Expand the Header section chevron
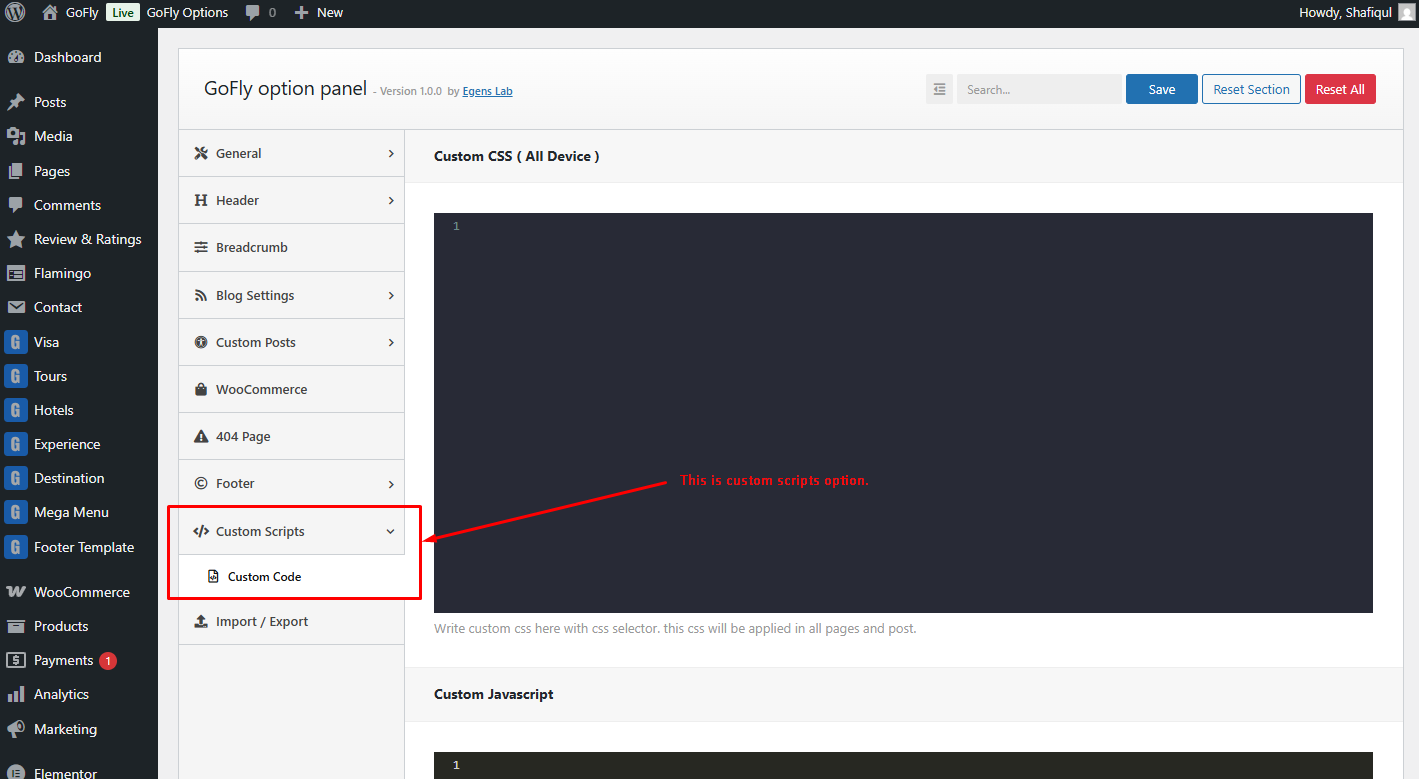Viewport: 1419px width, 779px height. (x=391, y=200)
